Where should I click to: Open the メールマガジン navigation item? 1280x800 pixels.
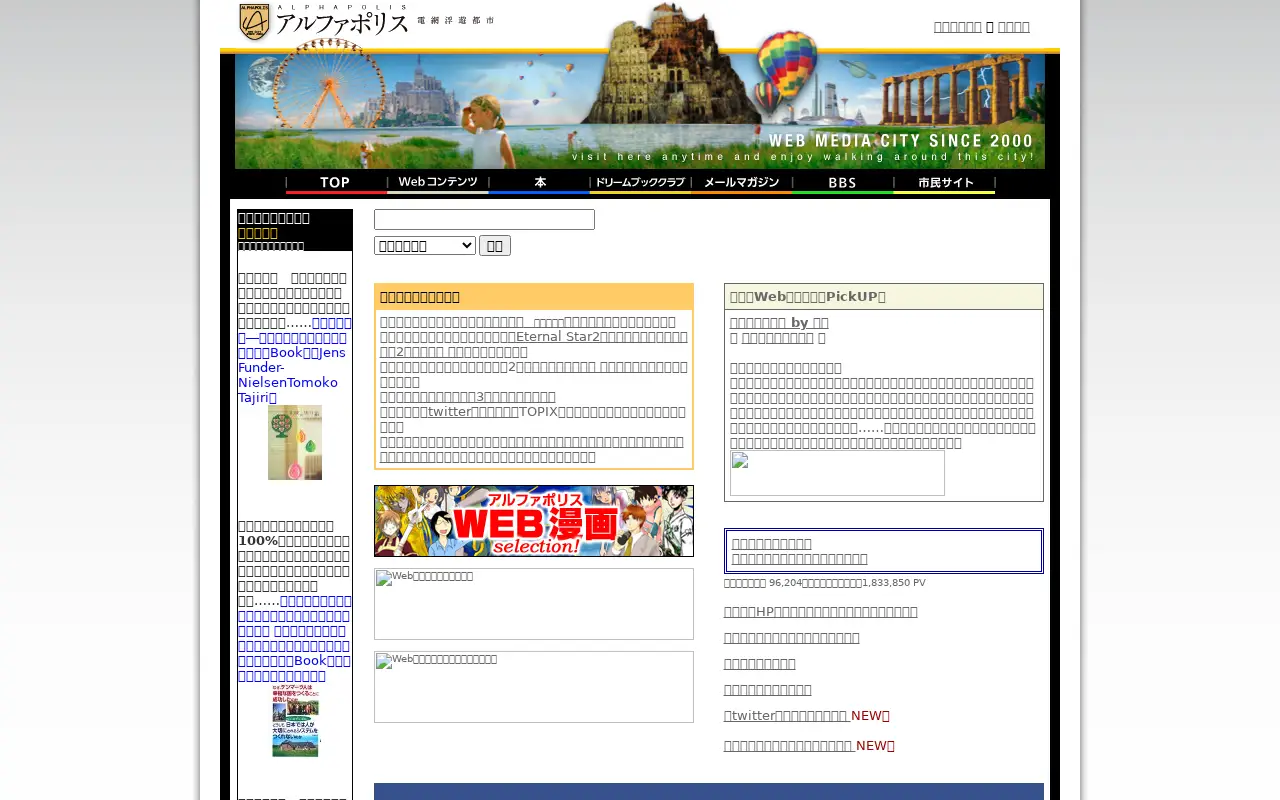click(x=741, y=183)
